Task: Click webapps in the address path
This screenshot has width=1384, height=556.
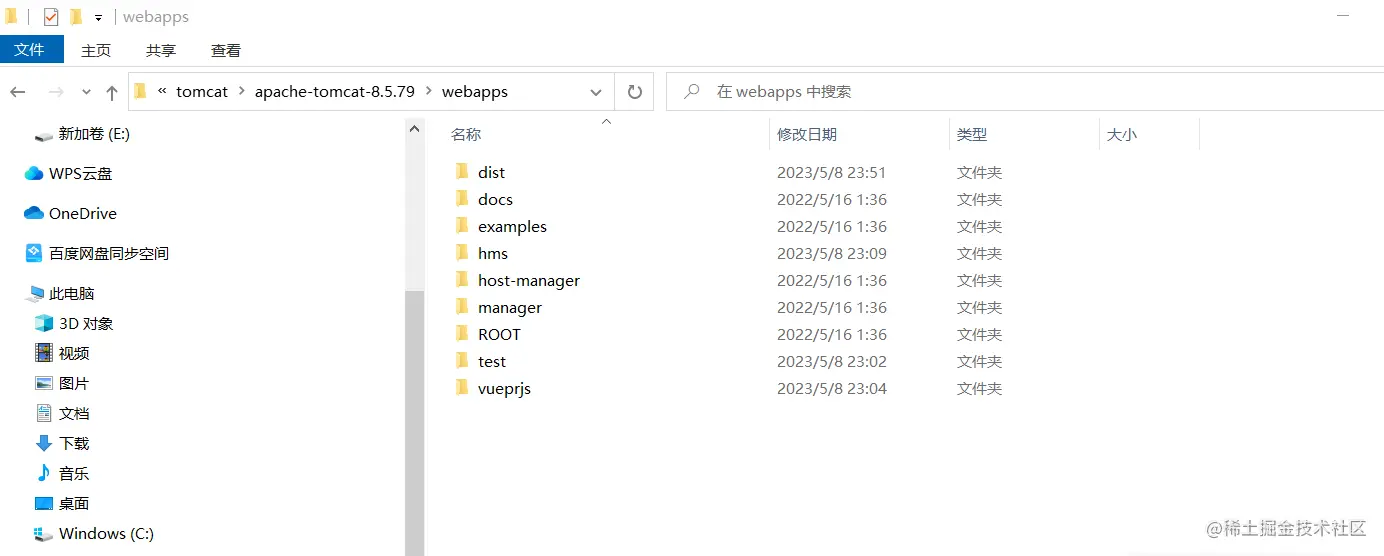Action: (475, 92)
